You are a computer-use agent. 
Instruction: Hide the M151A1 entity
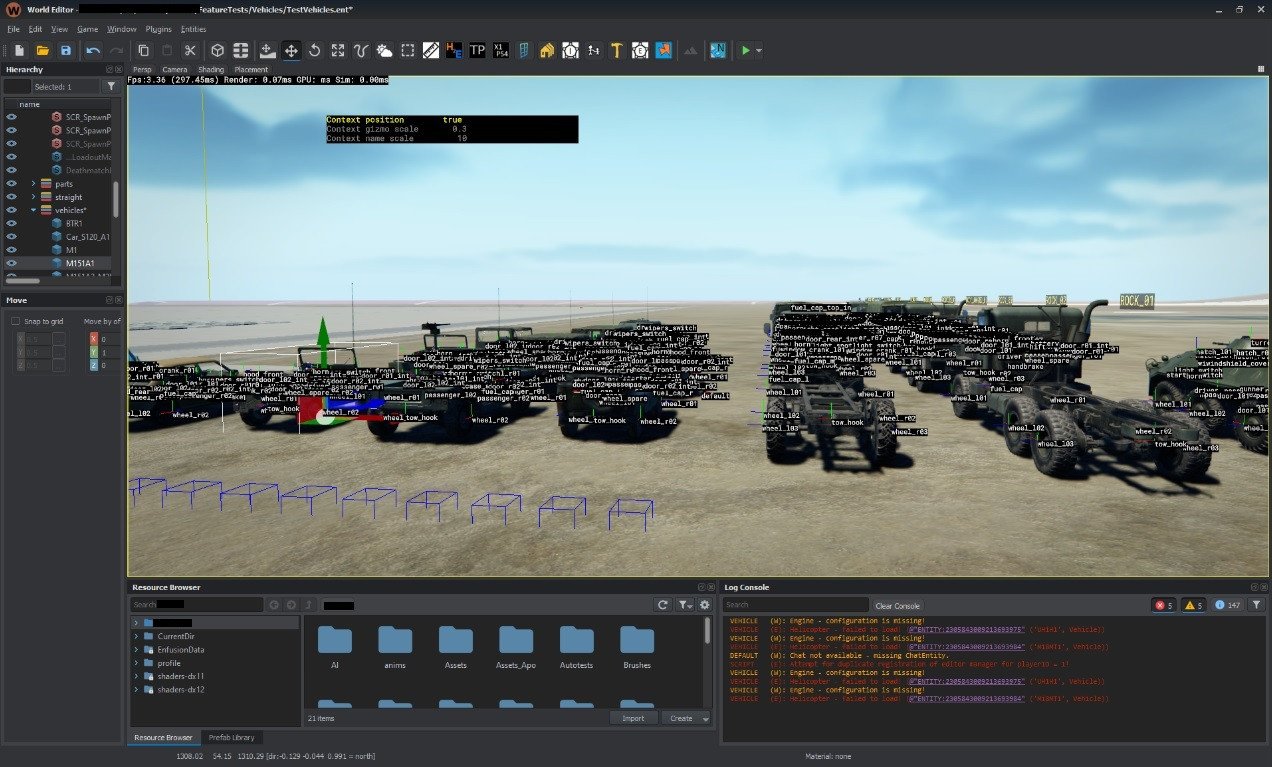tap(12, 263)
